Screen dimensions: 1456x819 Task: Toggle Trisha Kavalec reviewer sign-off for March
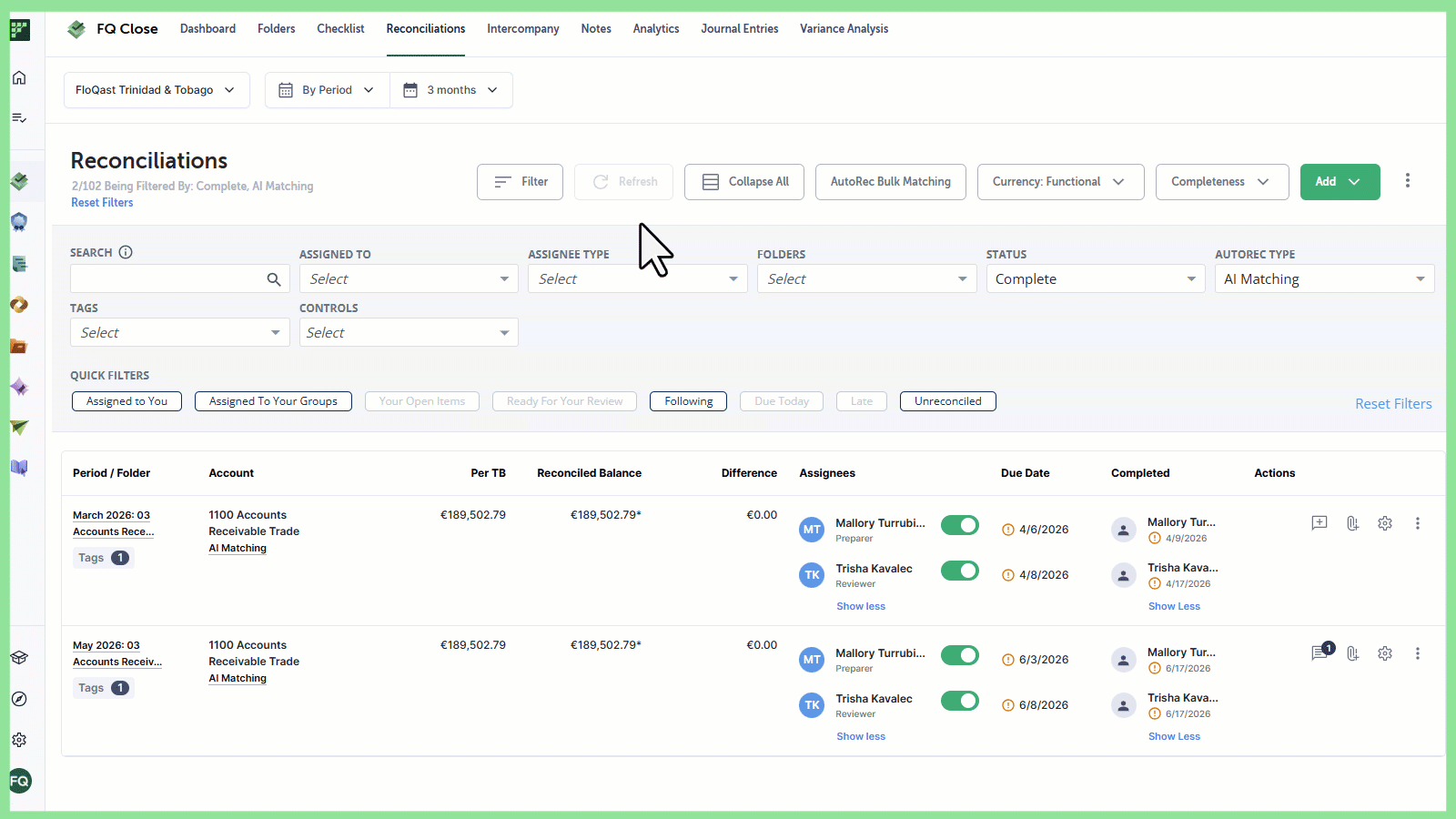pos(960,571)
